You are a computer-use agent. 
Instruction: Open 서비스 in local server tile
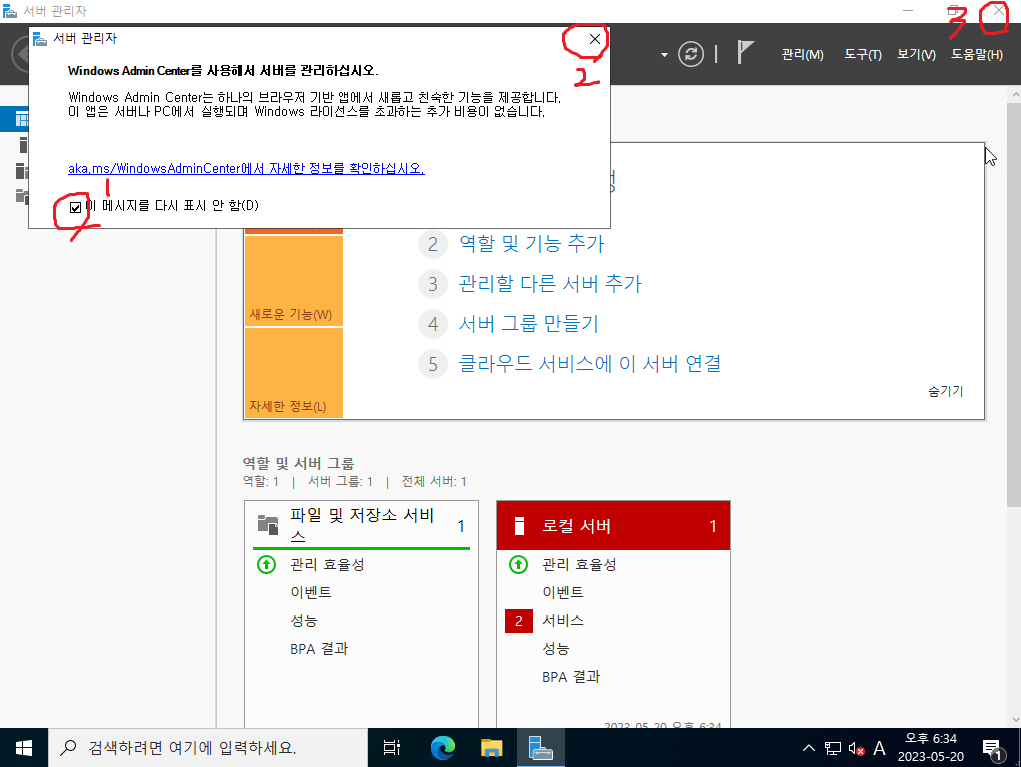point(563,621)
